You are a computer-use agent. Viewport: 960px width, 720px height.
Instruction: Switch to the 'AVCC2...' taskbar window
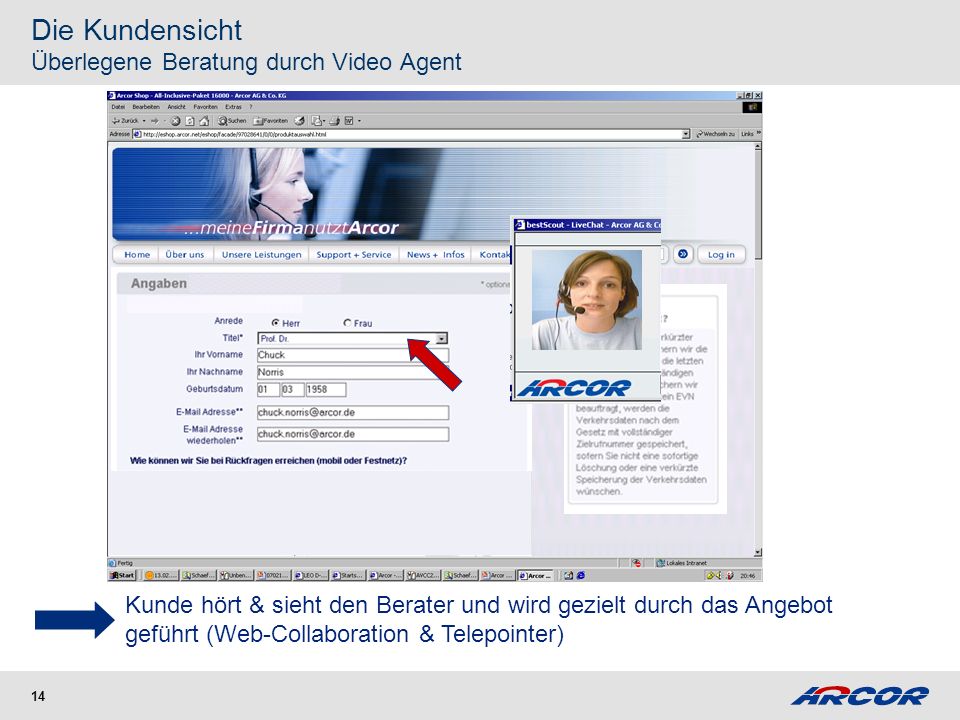pyautogui.click(x=423, y=575)
